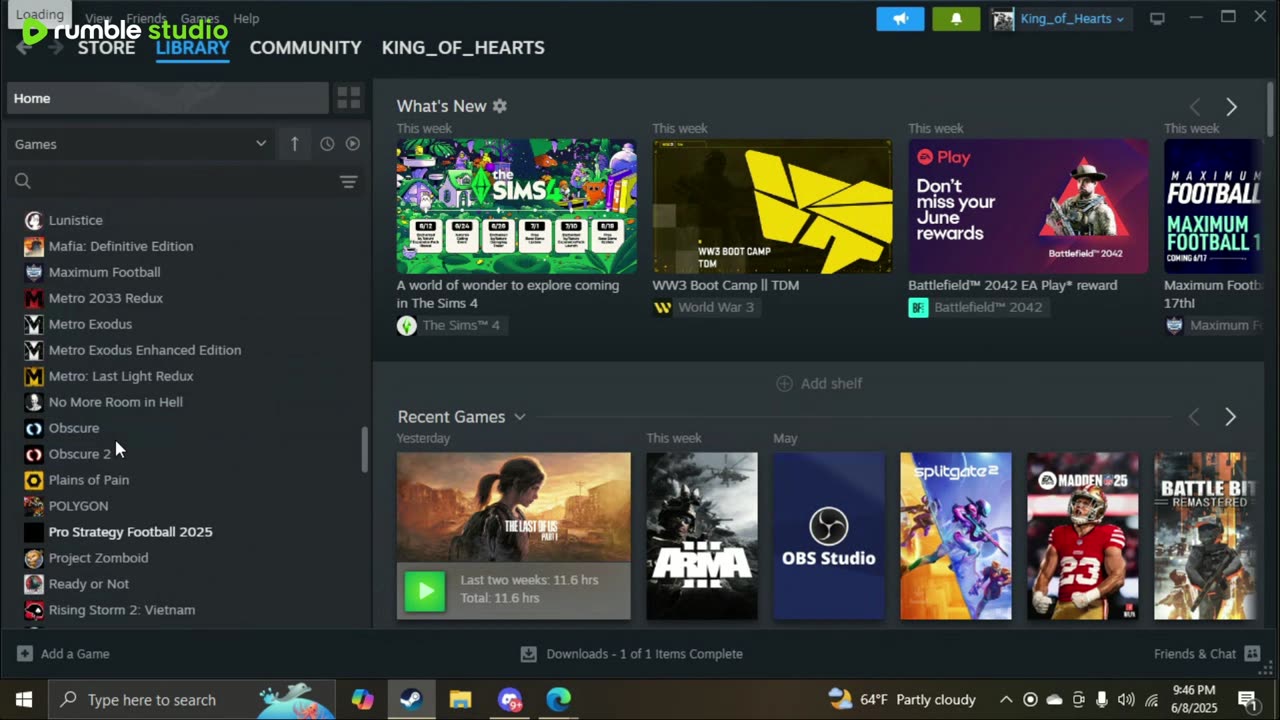Select Obscure 2 in list

[x=80, y=454]
